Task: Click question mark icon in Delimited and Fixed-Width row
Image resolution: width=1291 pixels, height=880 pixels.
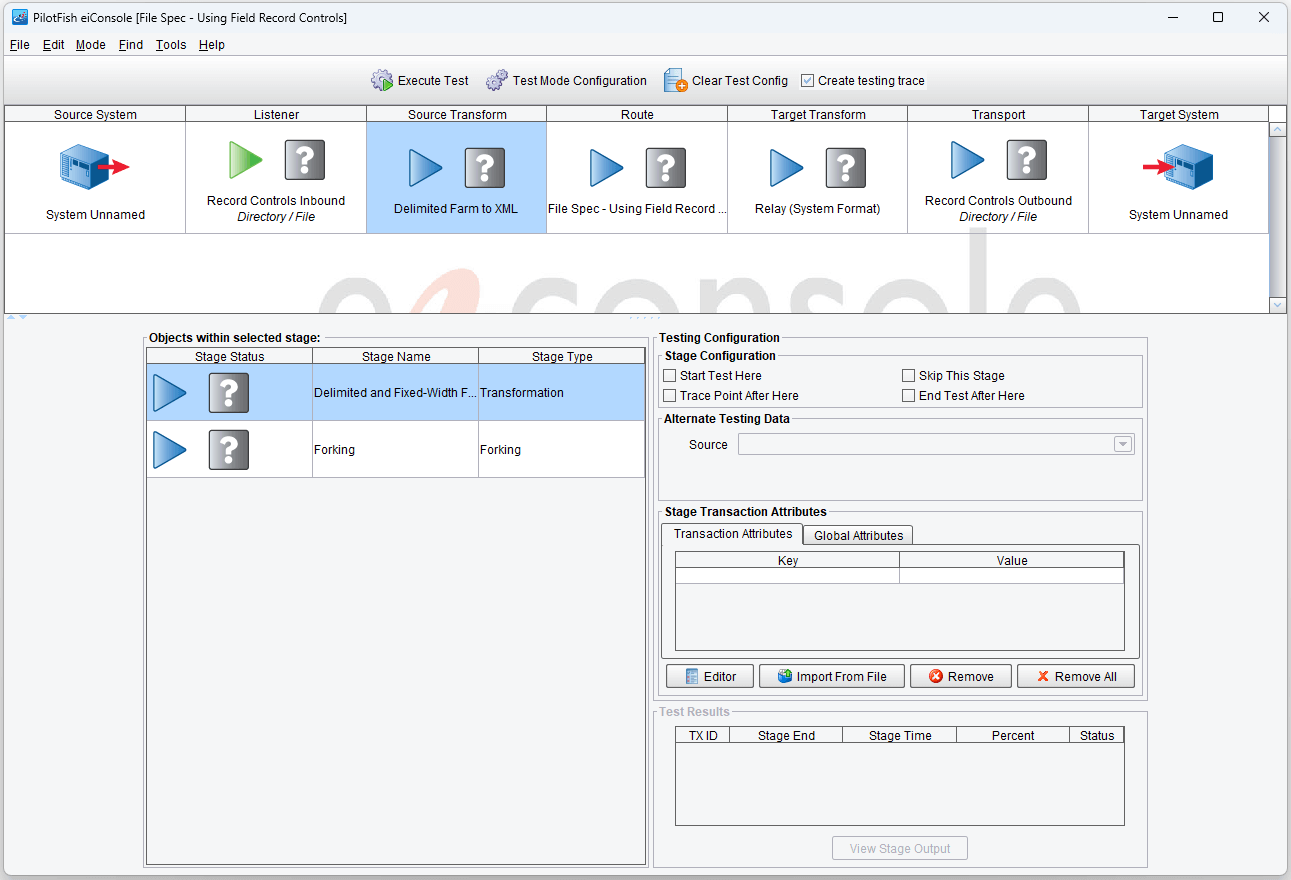Action: coord(229,393)
